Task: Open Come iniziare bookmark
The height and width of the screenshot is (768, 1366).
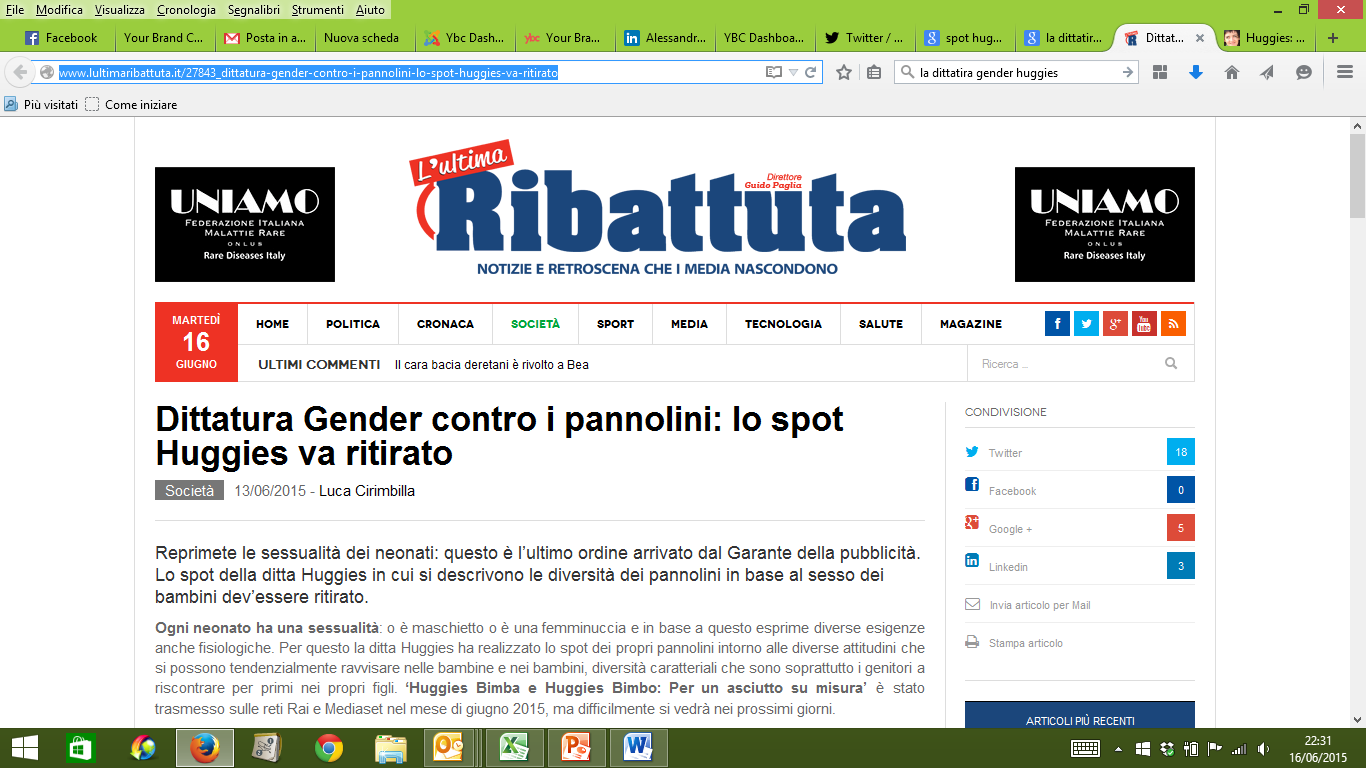Action: click(131, 104)
